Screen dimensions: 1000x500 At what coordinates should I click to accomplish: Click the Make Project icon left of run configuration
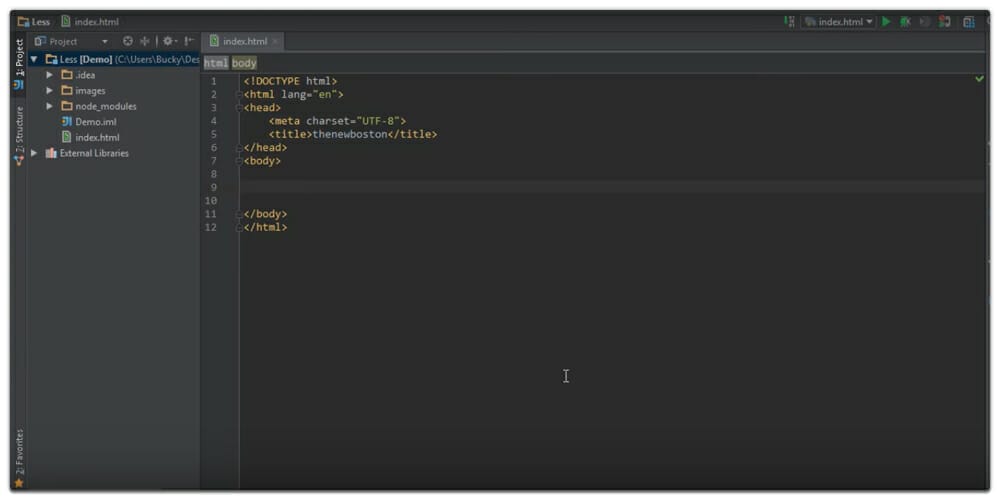pyautogui.click(x=790, y=21)
